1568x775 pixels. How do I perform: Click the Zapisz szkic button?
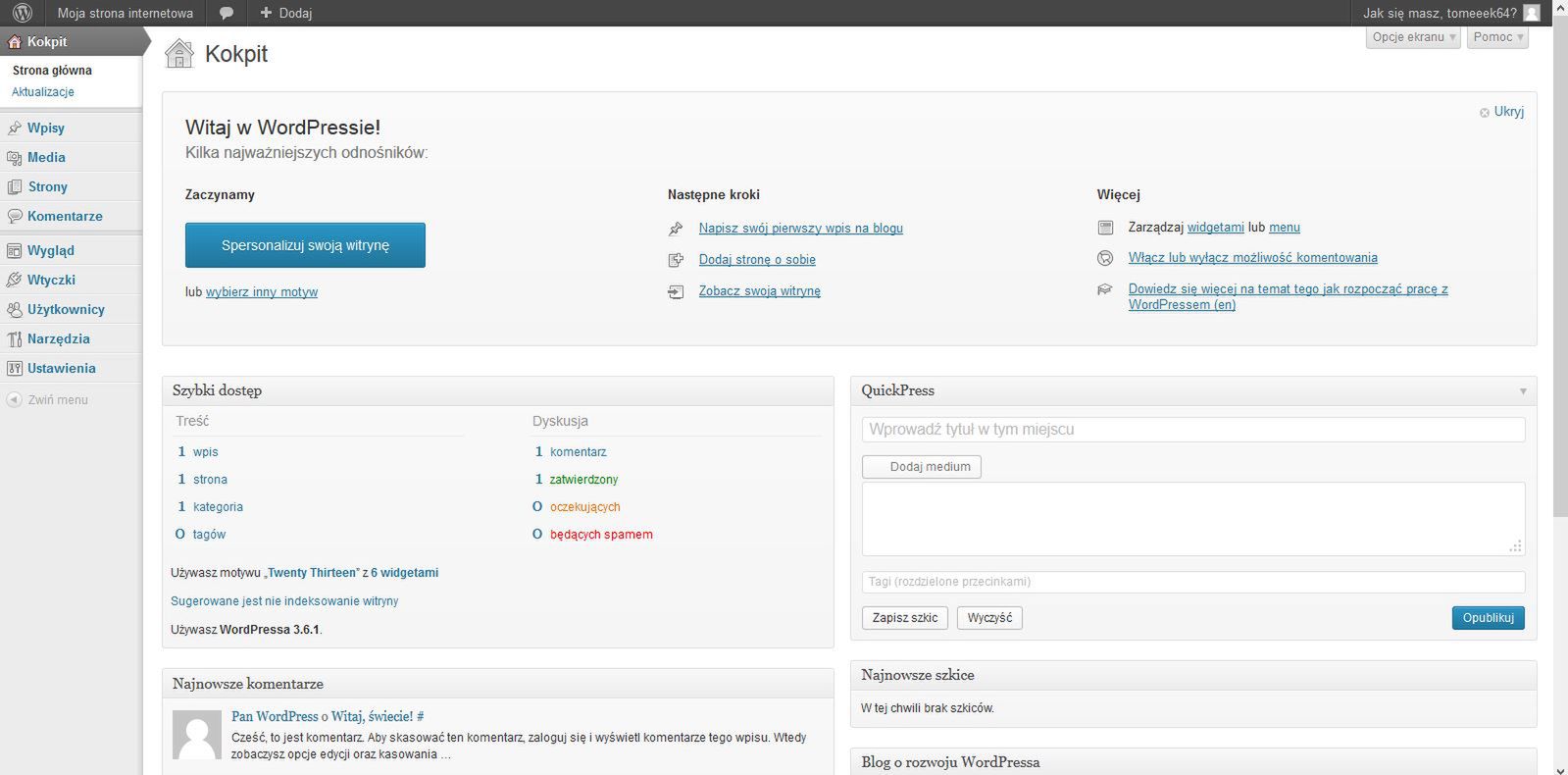point(905,618)
